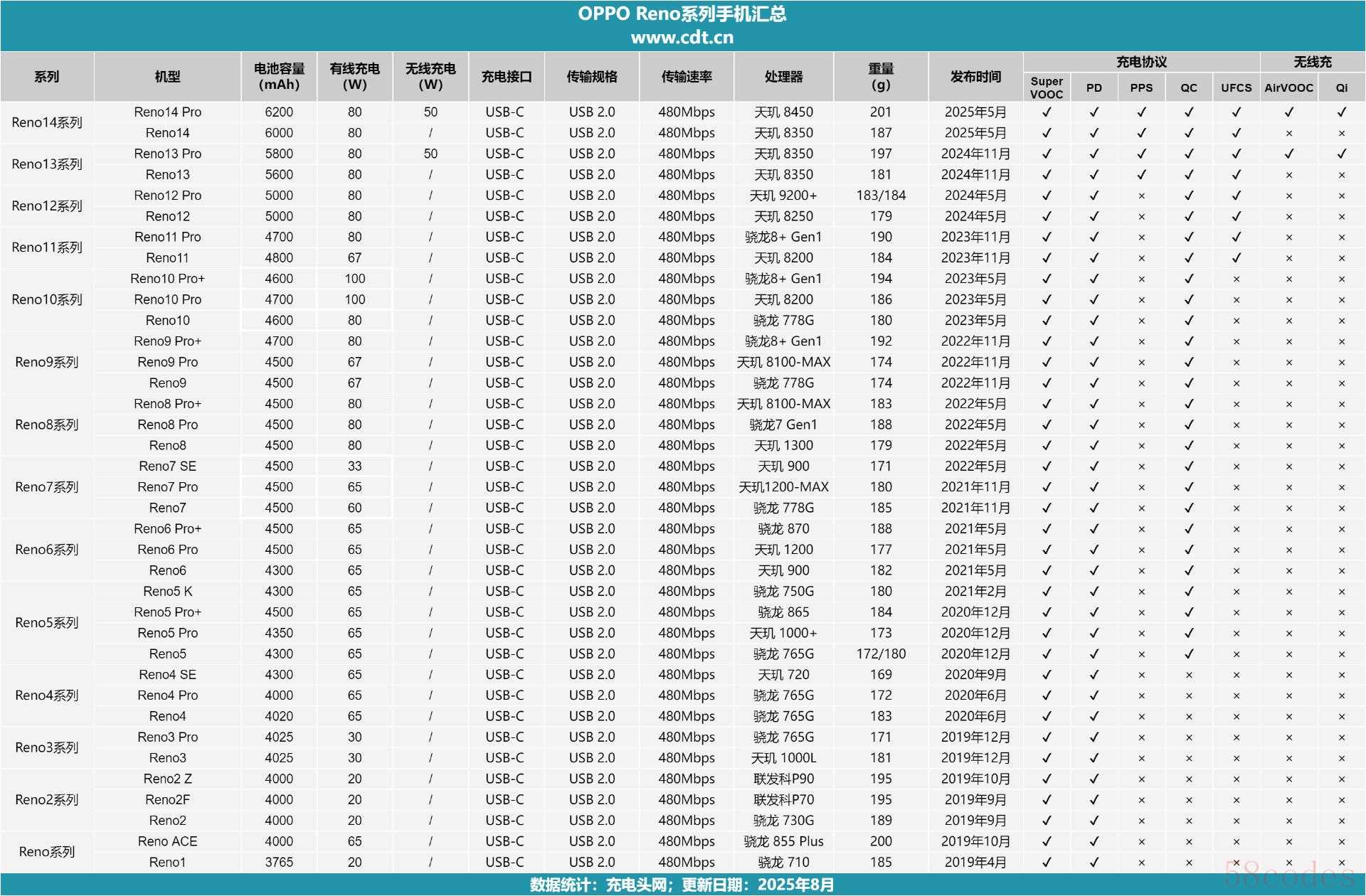Click the Reno5 QC checkmark
1366x896 pixels.
[x=1188, y=654]
